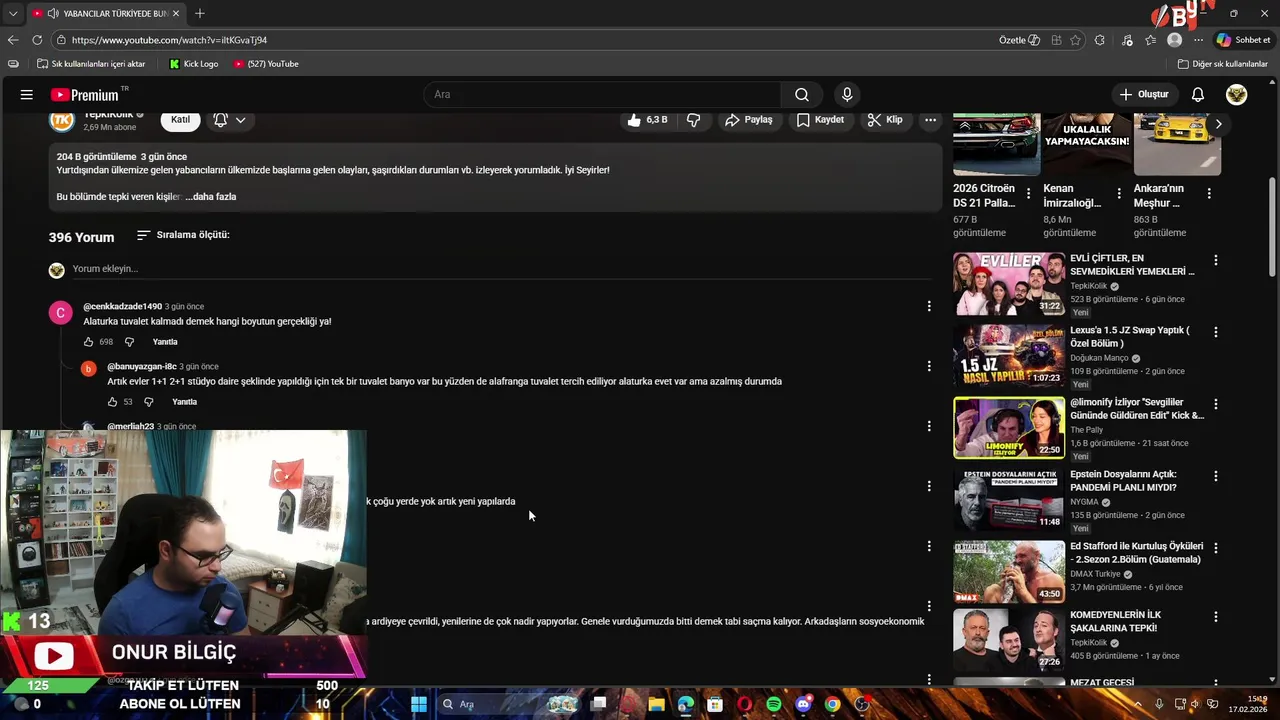The width and height of the screenshot is (1280, 720).
Task: Open options menu for @cenkkadzade1490 comment
Action: 929,306
